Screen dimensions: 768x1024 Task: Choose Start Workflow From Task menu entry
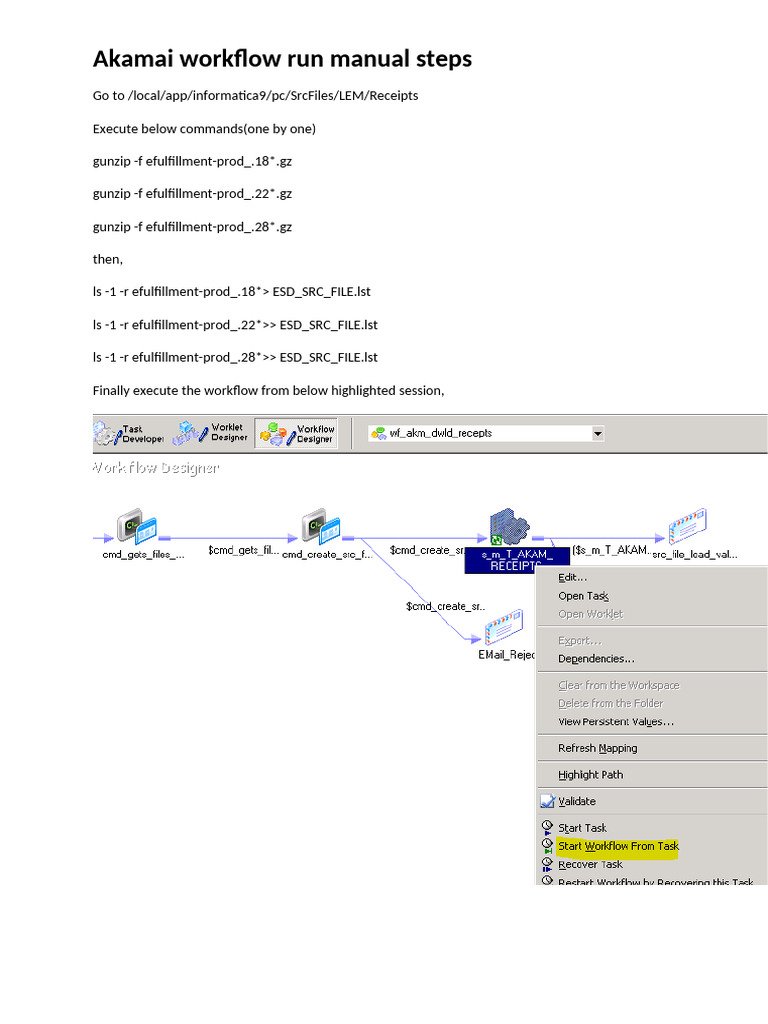[618, 846]
